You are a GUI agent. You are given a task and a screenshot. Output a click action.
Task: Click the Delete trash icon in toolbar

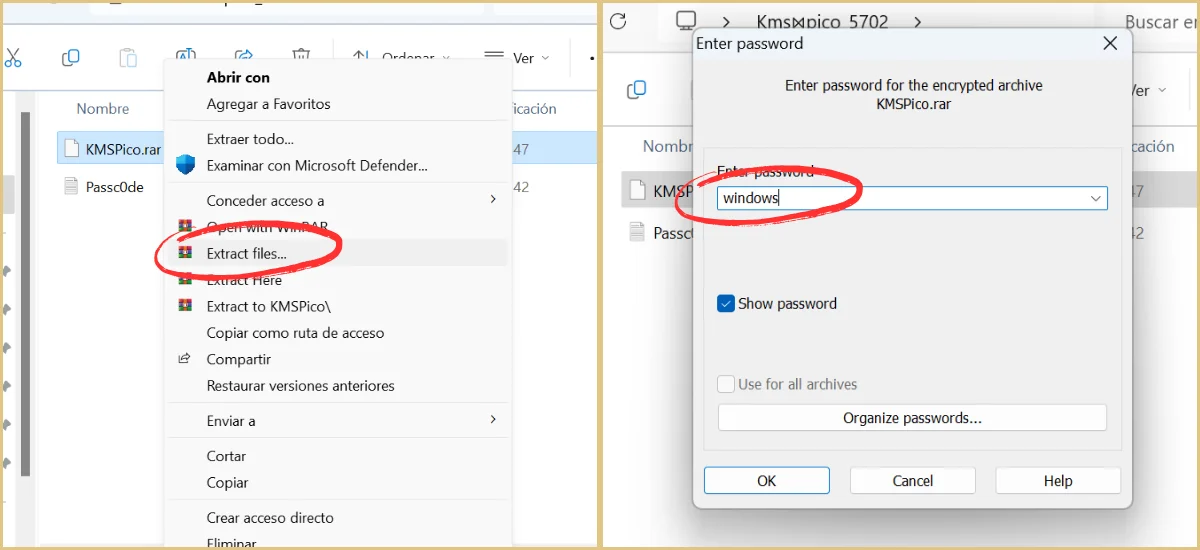[x=301, y=57]
